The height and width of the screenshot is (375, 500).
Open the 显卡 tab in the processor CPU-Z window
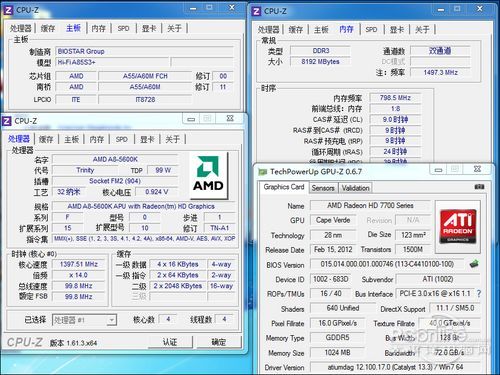coord(147,139)
